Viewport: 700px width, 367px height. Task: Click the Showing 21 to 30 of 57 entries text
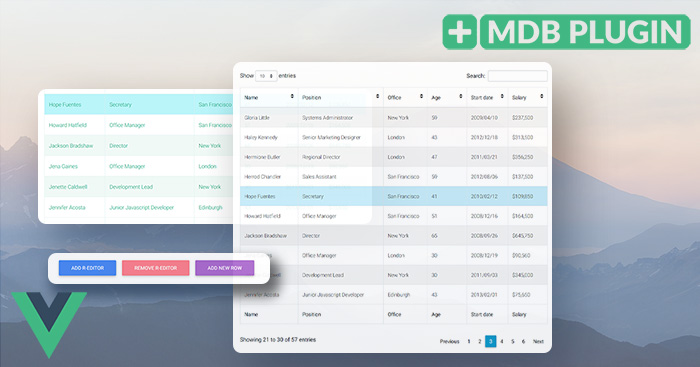(278, 340)
